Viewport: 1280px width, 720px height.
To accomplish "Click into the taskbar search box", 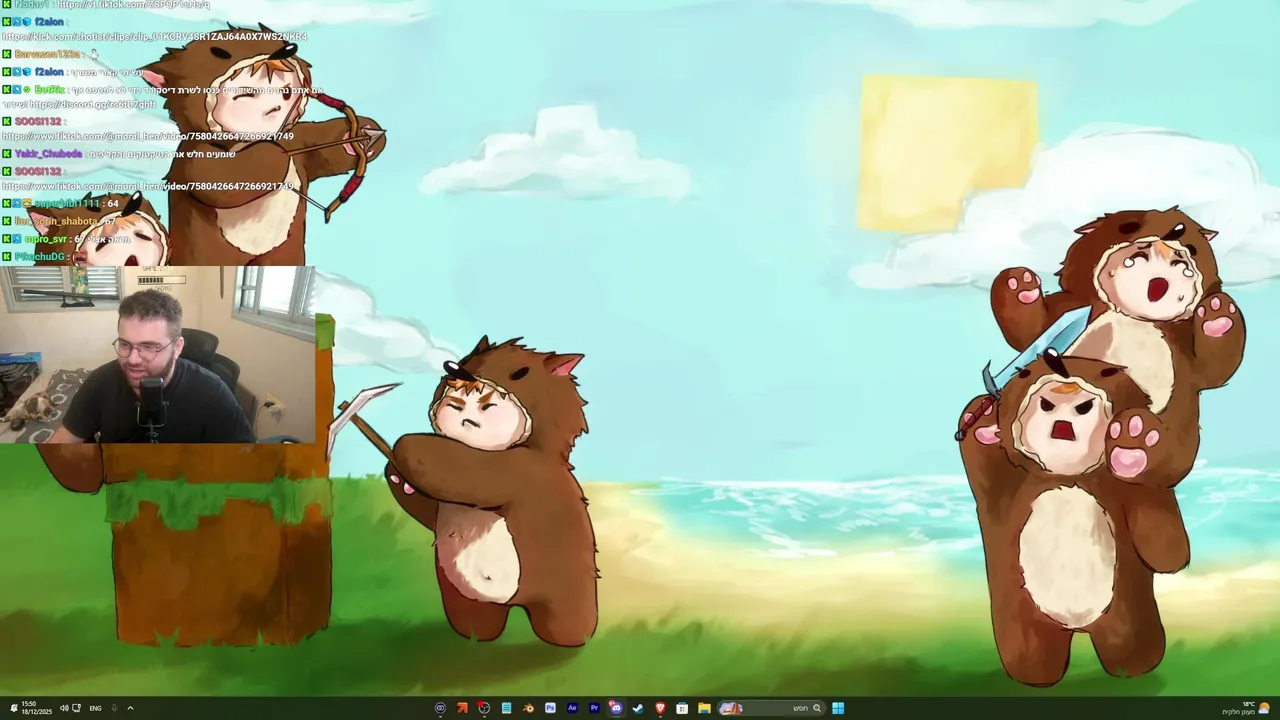I will point(771,708).
